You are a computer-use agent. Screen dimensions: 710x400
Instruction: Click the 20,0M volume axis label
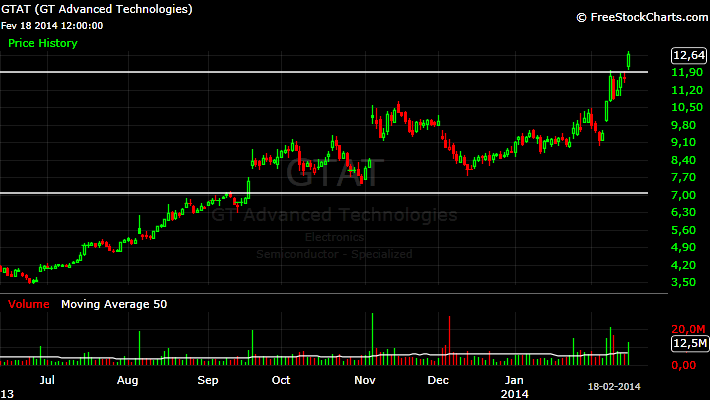(x=688, y=329)
